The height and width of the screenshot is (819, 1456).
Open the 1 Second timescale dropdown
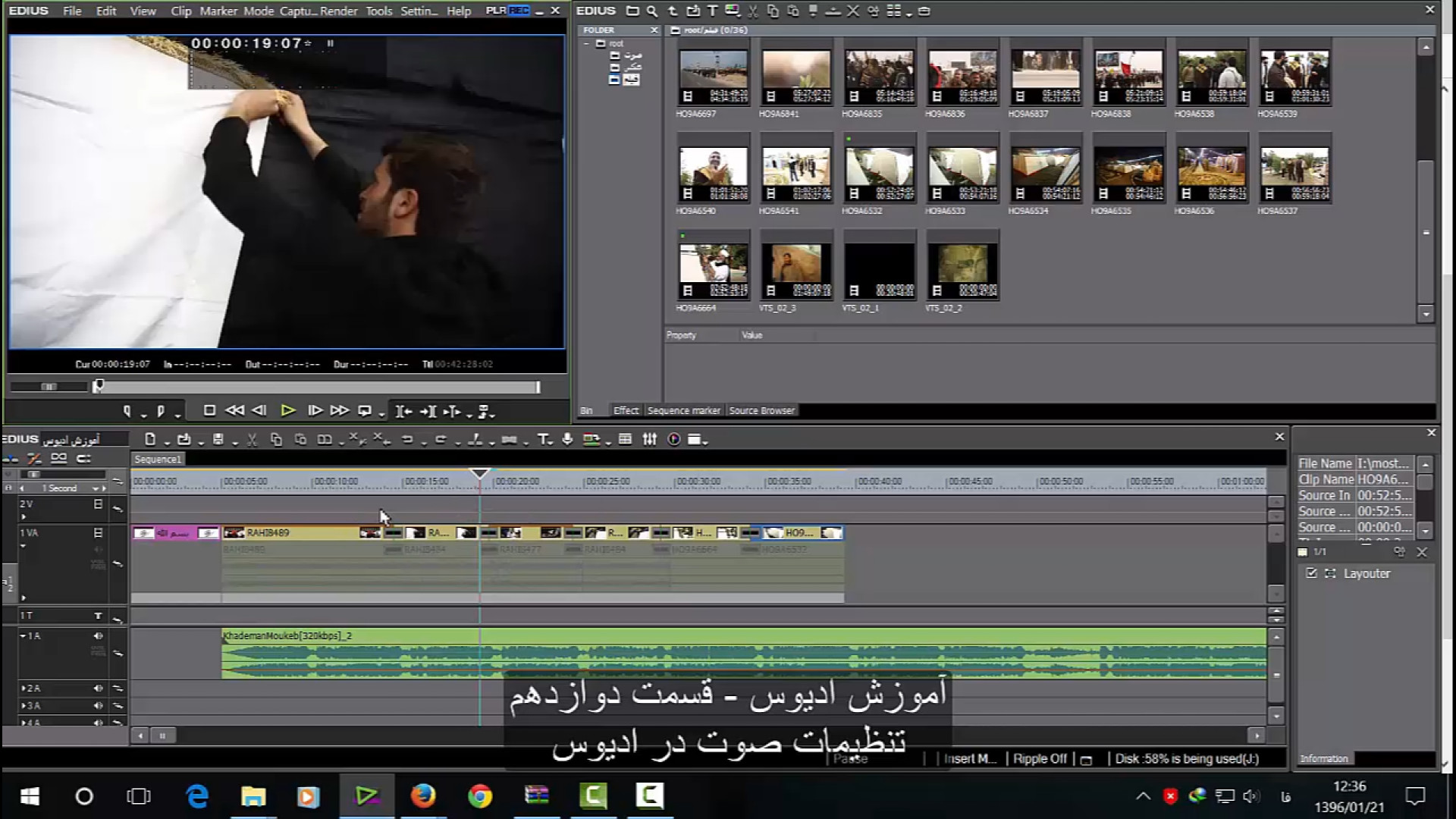click(96, 488)
